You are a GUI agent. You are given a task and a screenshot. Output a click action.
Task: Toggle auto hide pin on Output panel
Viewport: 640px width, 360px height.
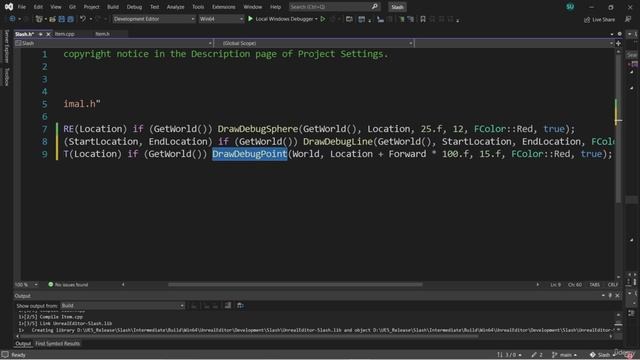(x=610, y=296)
